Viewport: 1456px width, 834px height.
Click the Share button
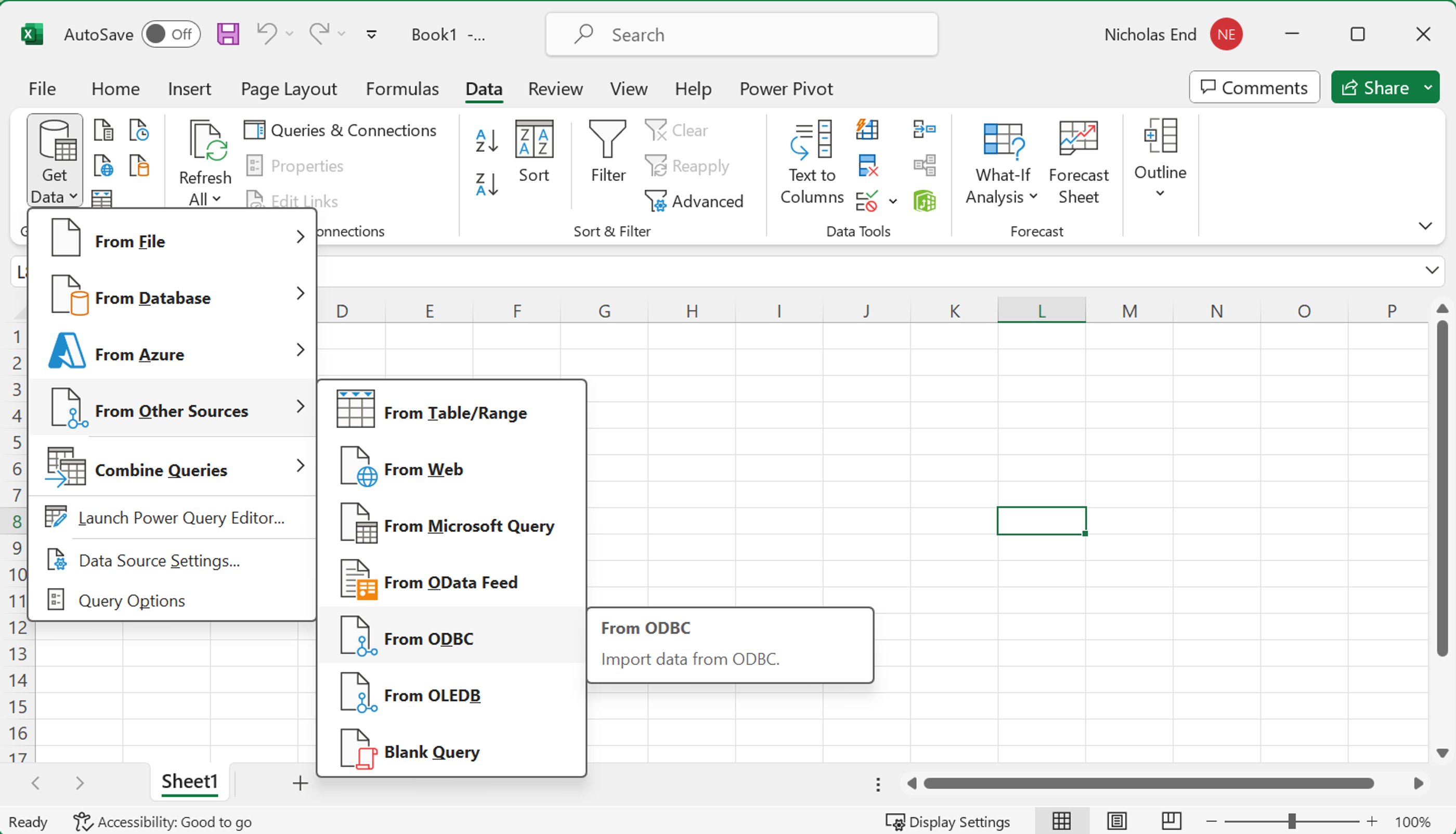pos(1375,88)
